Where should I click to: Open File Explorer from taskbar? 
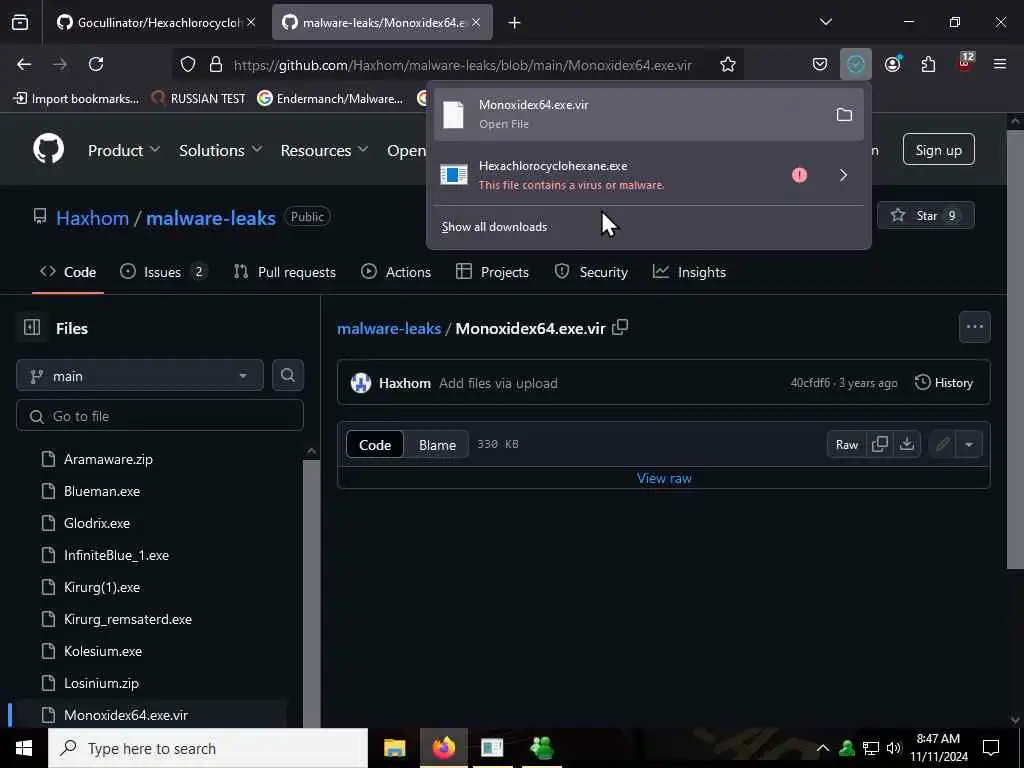pyautogui.click(x=394, y=748)
